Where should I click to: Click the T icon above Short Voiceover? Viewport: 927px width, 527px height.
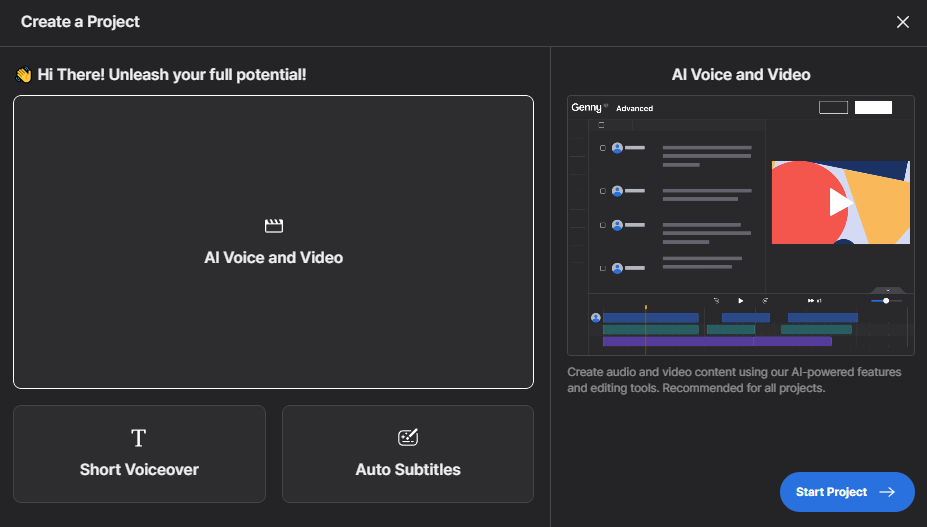tap(139, 438)
